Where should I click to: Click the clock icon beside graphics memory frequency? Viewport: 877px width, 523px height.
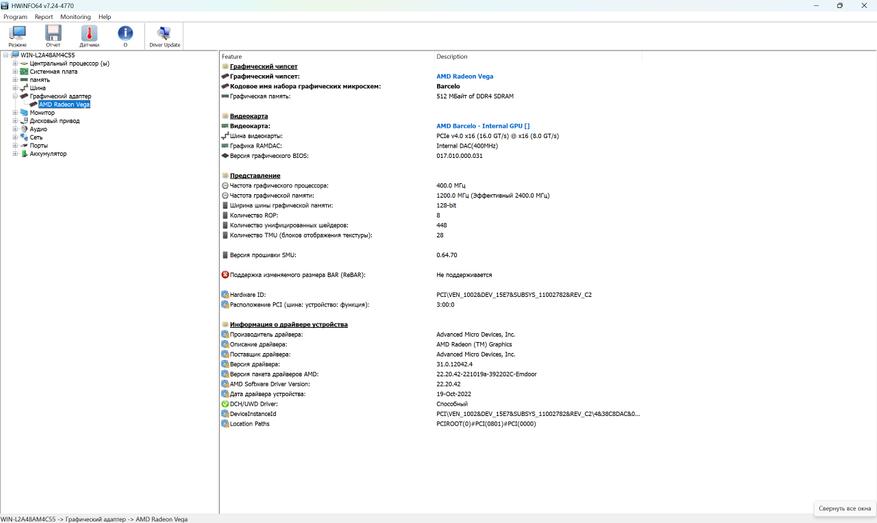point(225,196)
